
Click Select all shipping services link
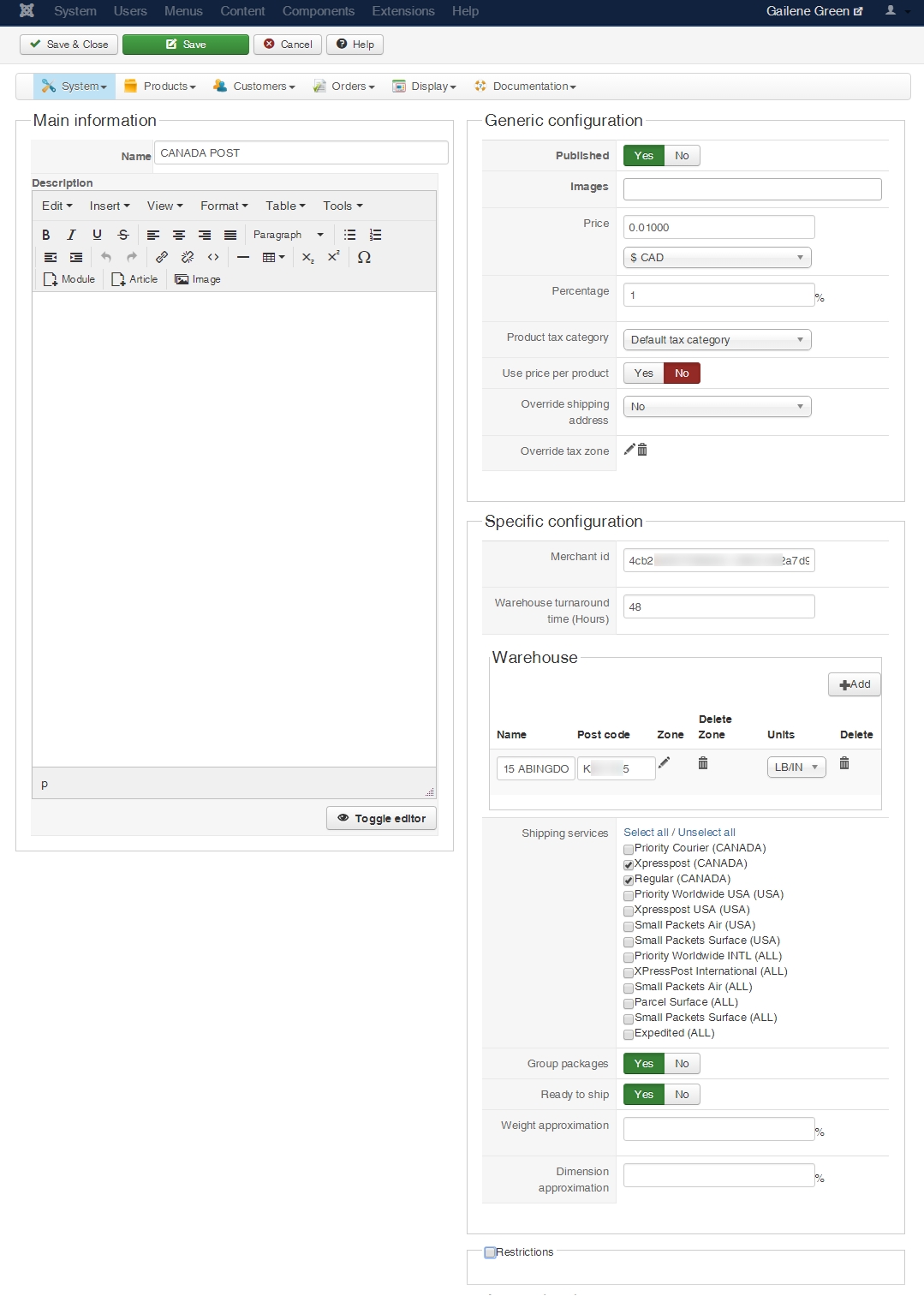pos(646,833)
